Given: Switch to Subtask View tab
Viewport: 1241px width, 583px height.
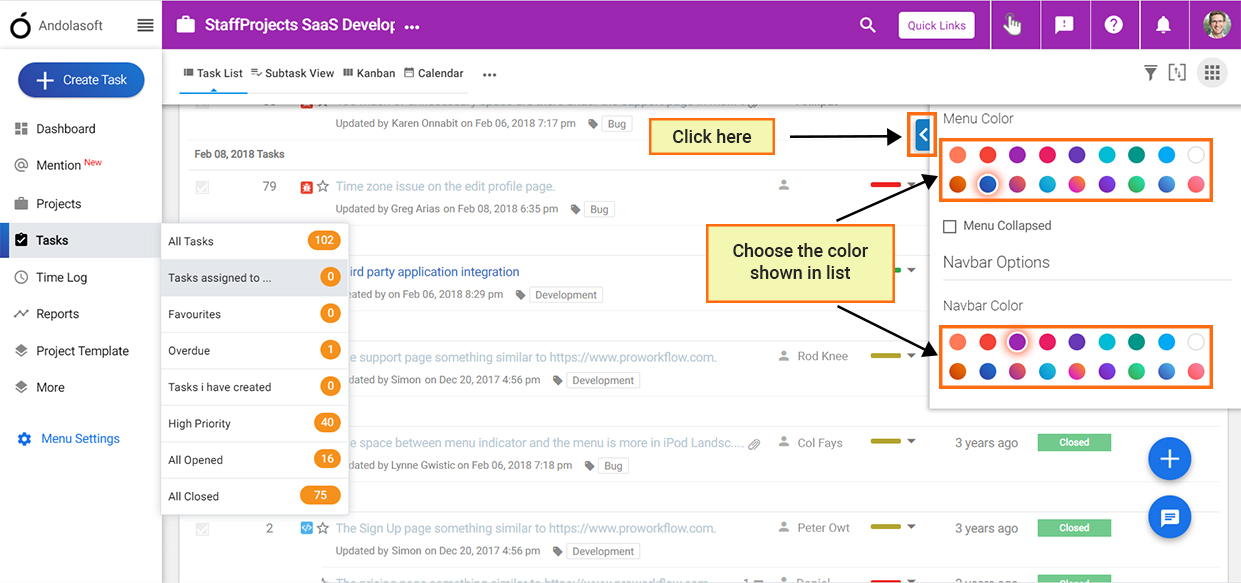Looking at the screenshot, I should pos(292,73).
